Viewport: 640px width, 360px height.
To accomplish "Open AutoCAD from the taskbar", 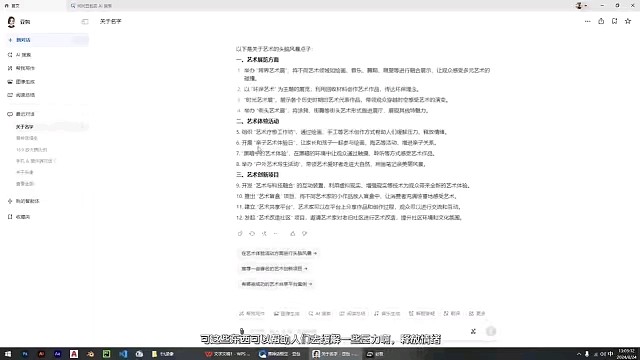I will coord(74,354).
